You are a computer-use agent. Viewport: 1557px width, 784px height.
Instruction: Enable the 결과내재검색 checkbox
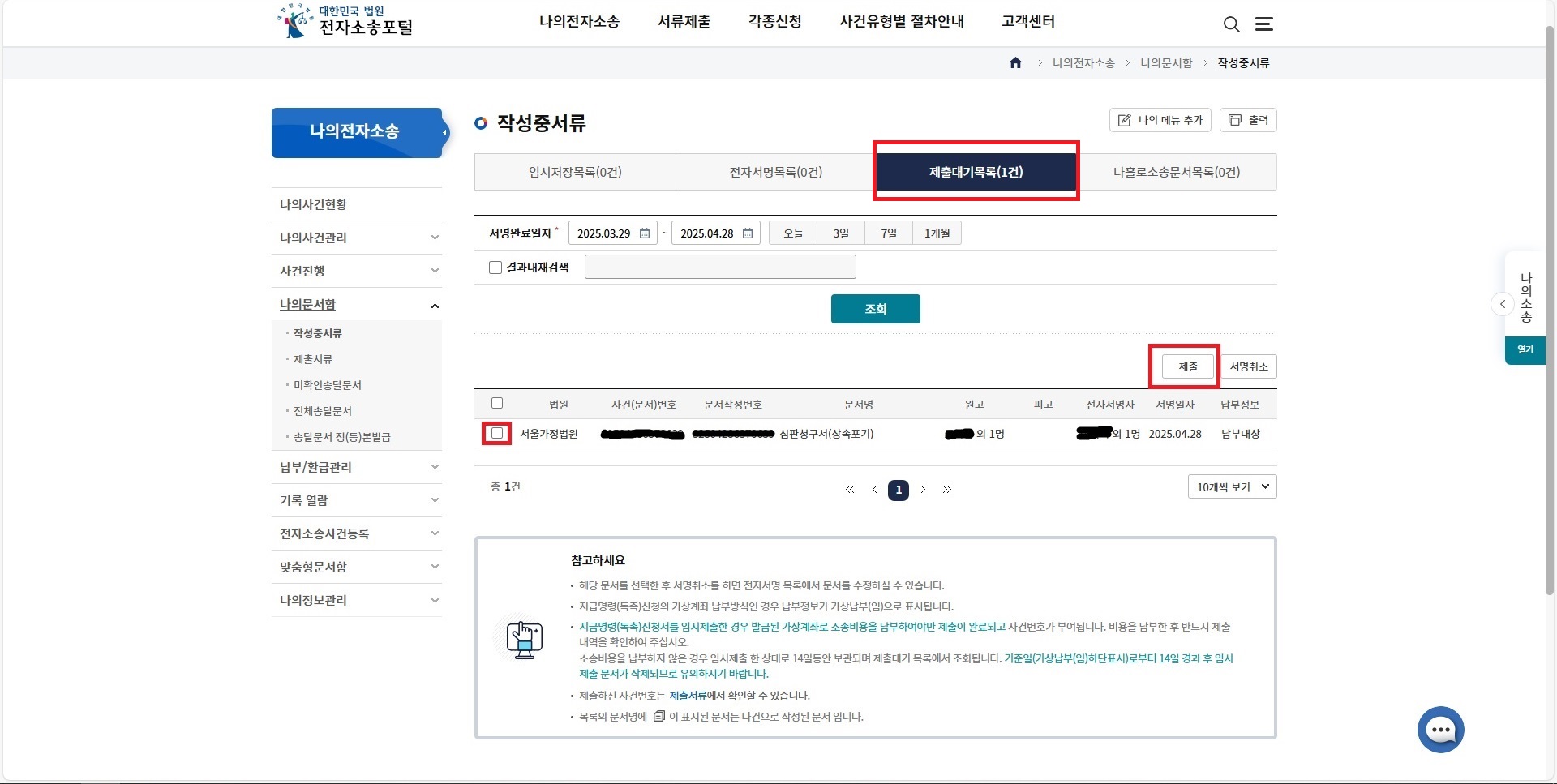point(495,268)
